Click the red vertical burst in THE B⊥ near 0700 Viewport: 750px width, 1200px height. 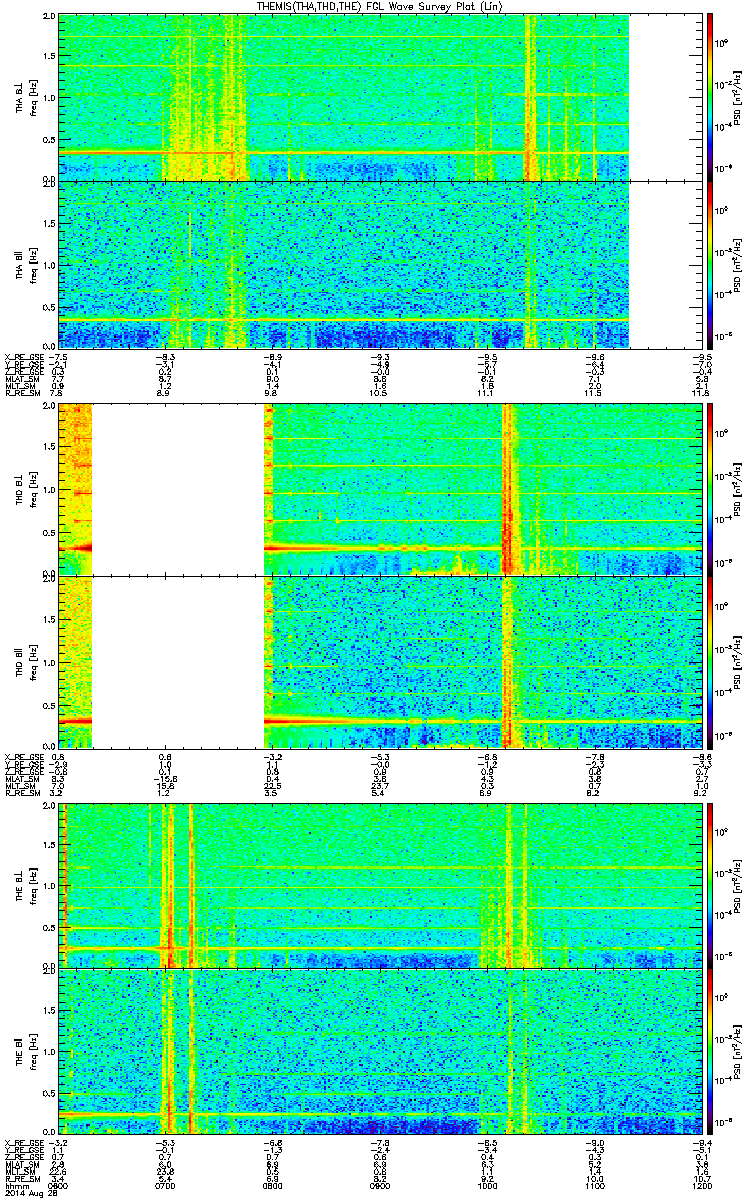(x=170, y=885)
